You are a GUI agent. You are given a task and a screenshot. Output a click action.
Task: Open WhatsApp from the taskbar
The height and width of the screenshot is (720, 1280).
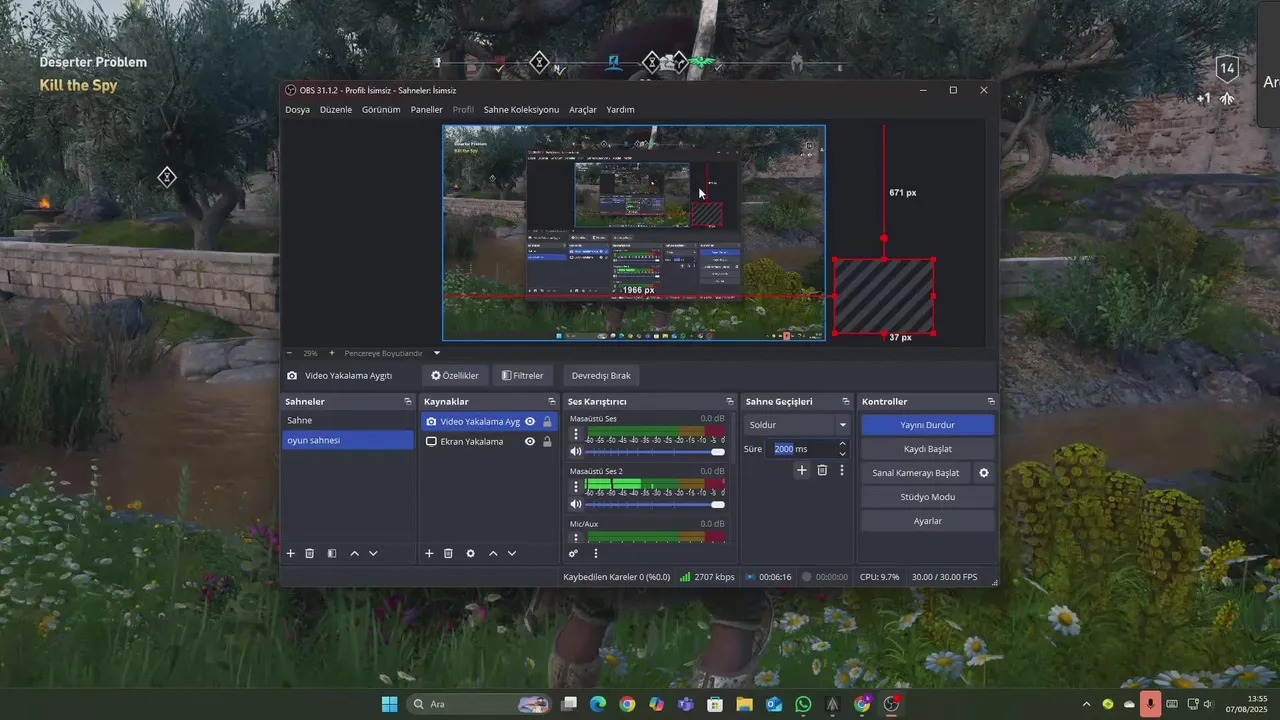click(803, 704)
